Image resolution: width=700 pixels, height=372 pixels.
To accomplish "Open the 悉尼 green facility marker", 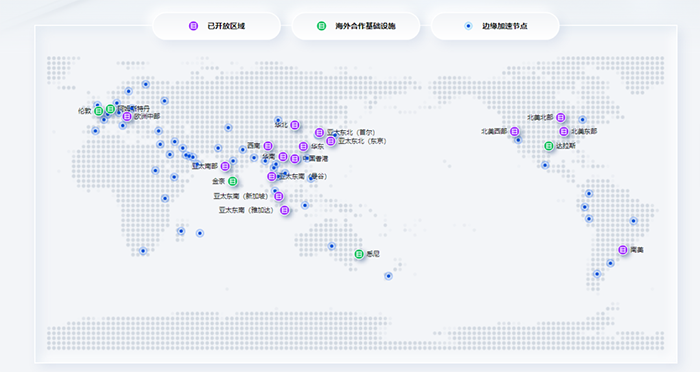I will (359, 254).
